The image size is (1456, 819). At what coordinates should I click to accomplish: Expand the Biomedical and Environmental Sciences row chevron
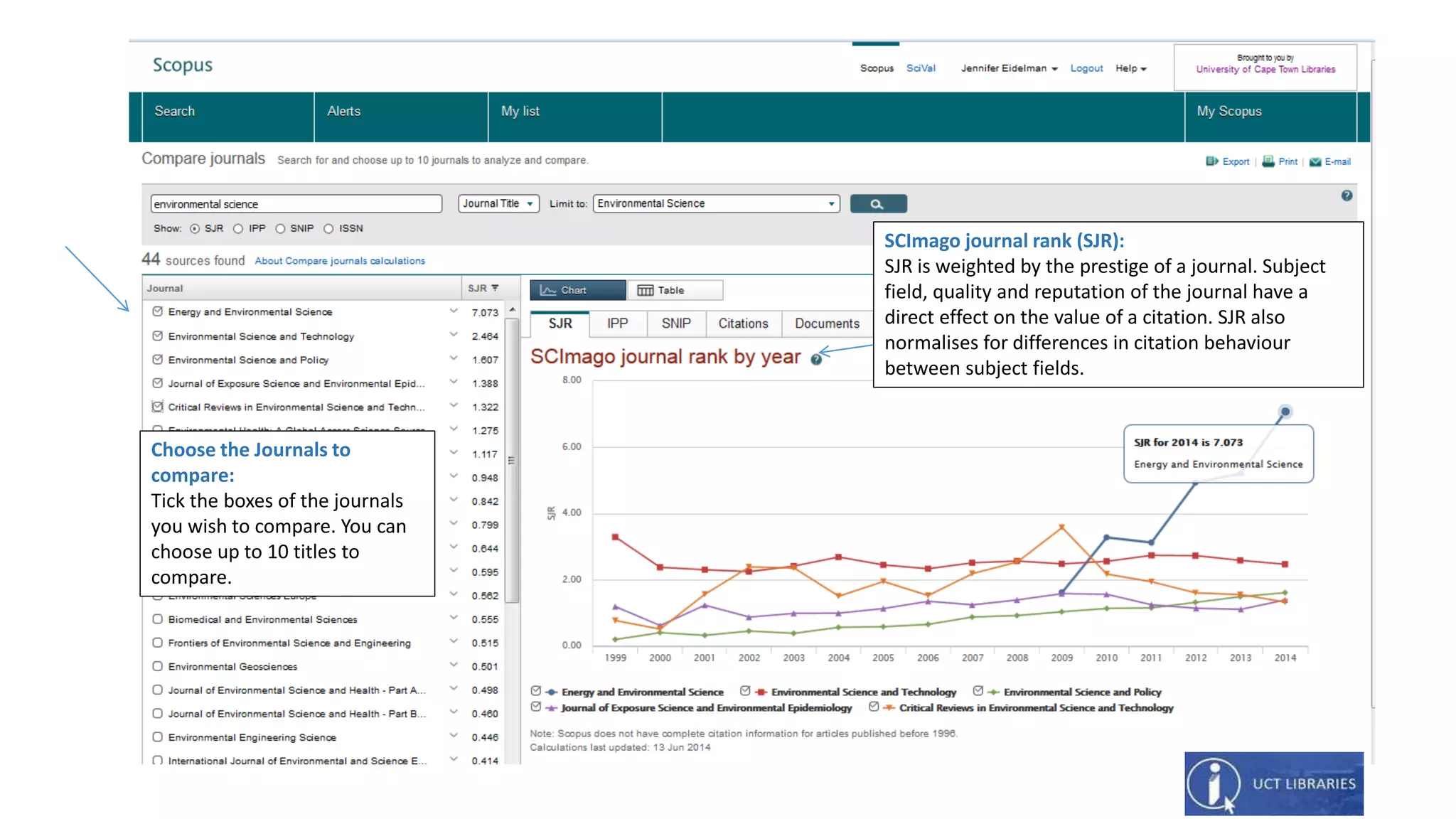454,618
